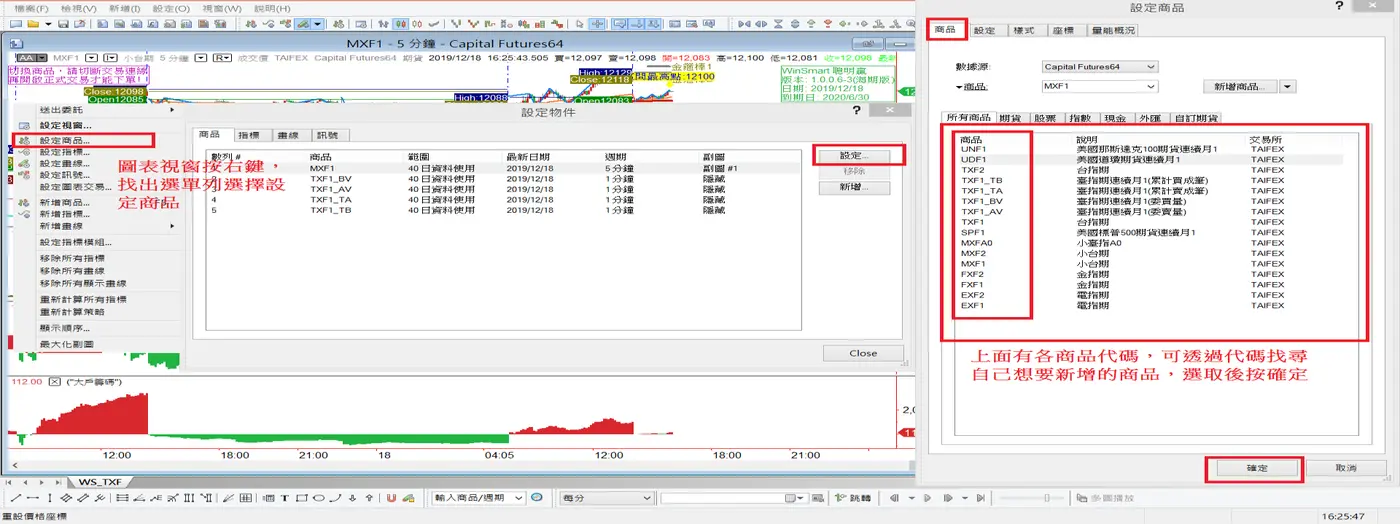The height and width of the screenshot is (524, 1400).
Task: Click the 設定... button in 設定物件 dialog
Action: click(850, 156)
